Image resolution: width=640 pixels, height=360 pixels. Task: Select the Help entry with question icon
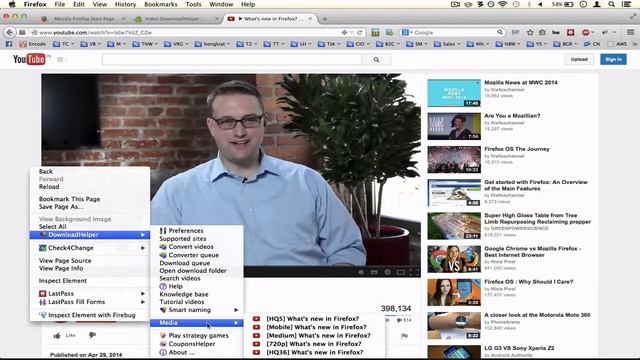pos(197,286)
